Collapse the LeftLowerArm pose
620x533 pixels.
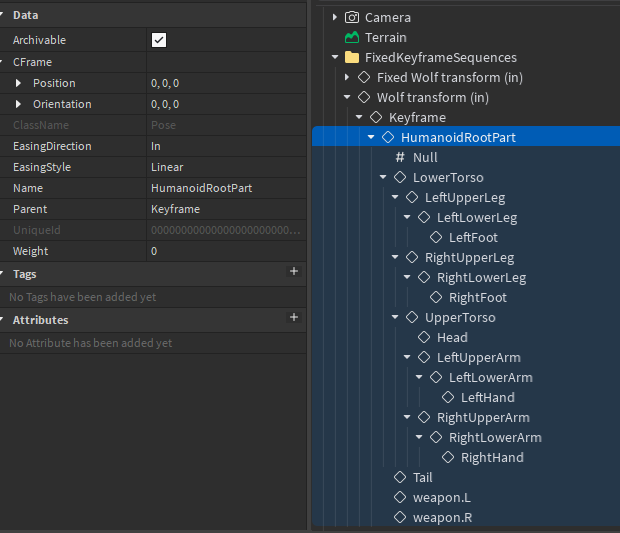pyautogui.click(x=419, y=377)
